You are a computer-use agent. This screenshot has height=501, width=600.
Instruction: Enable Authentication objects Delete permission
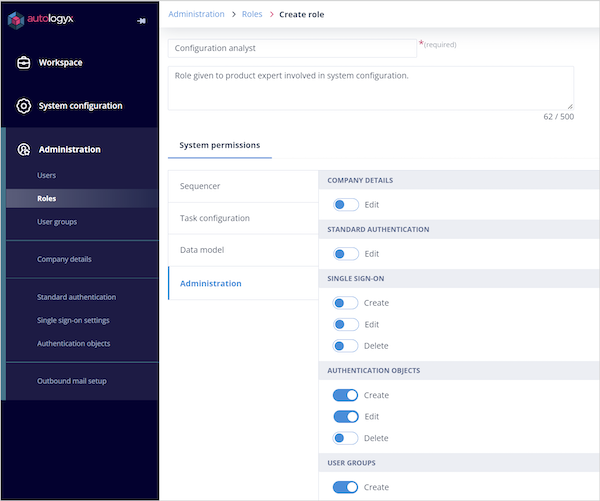coord(346,438)
